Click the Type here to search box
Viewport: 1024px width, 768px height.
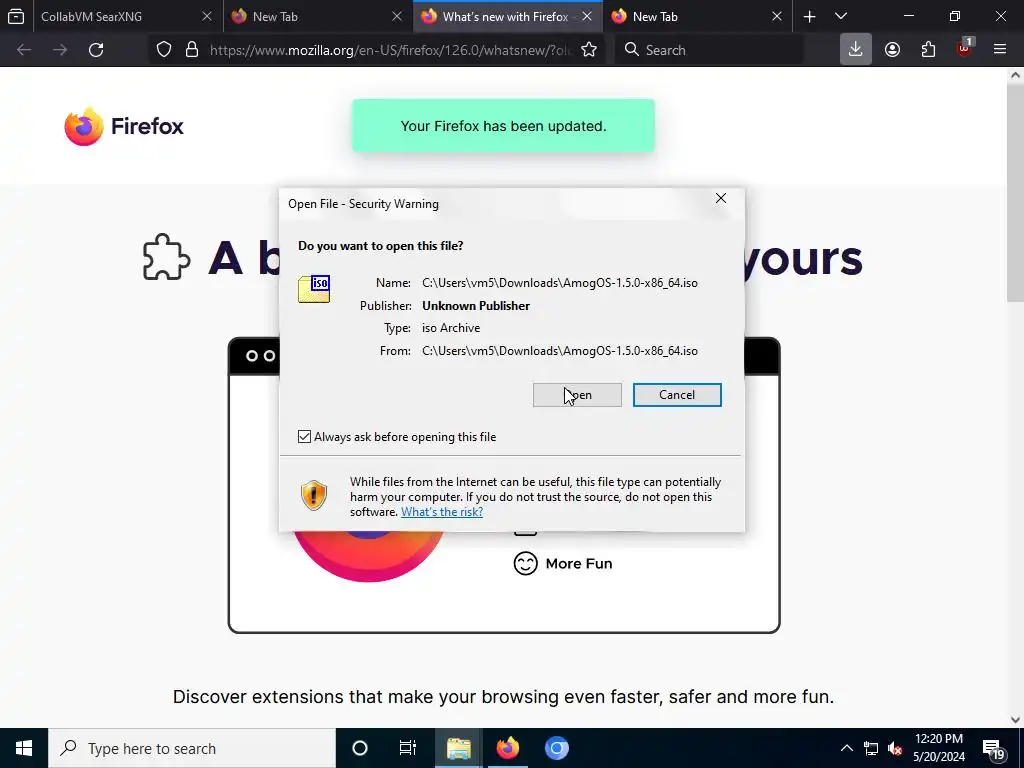click(x=192, y=748)
